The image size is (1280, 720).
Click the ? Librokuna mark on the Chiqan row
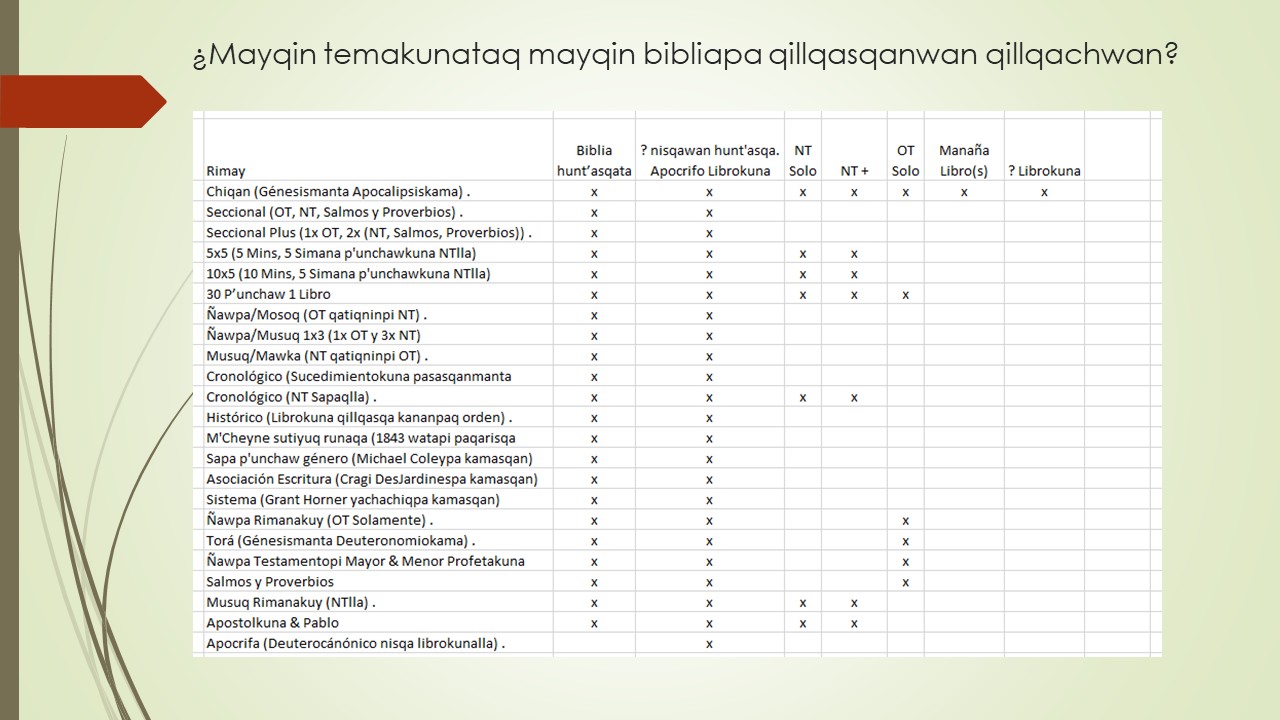[1043, 191]
